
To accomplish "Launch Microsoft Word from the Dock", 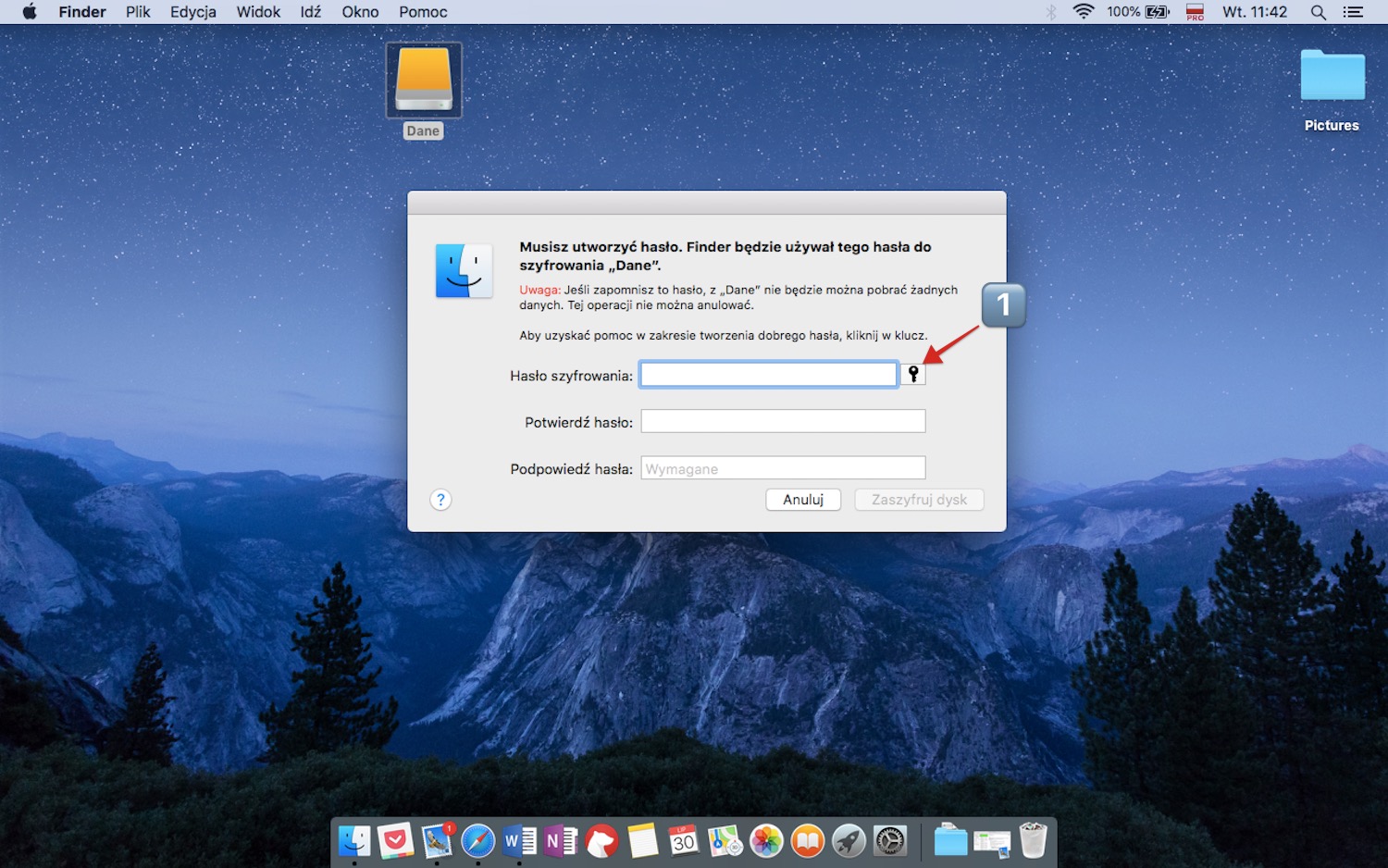I will tap(518, 841).
